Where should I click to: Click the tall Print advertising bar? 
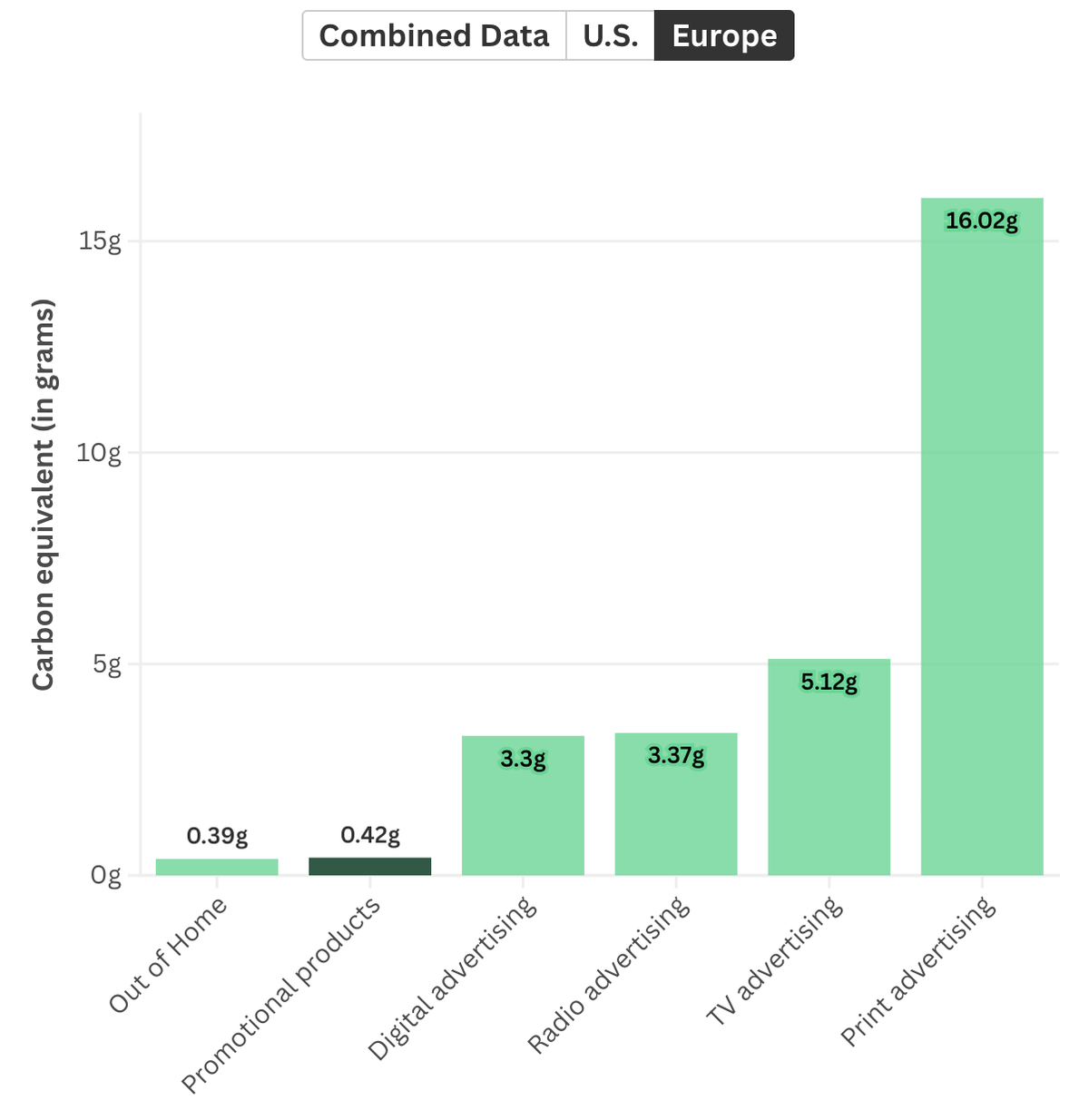click(x=982, y=536)
